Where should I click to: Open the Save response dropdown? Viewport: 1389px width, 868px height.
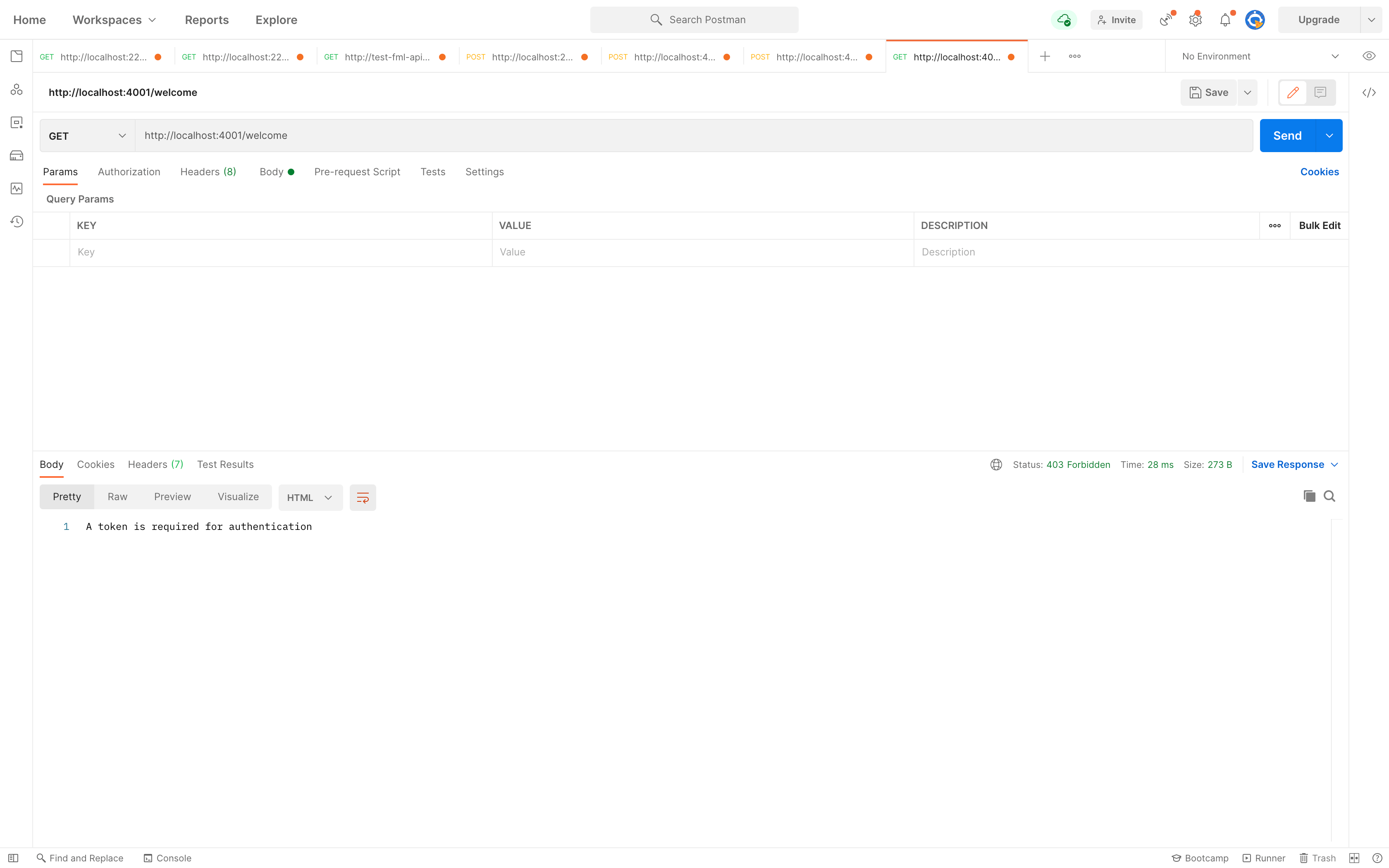[x=1332, y=464]
